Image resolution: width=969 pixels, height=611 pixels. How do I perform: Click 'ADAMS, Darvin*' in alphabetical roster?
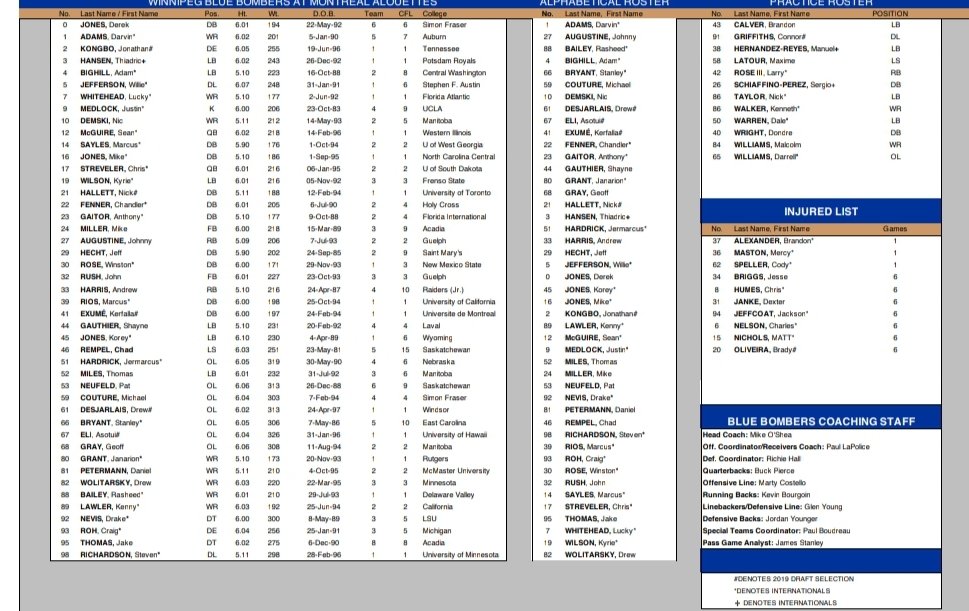(592, 25)
